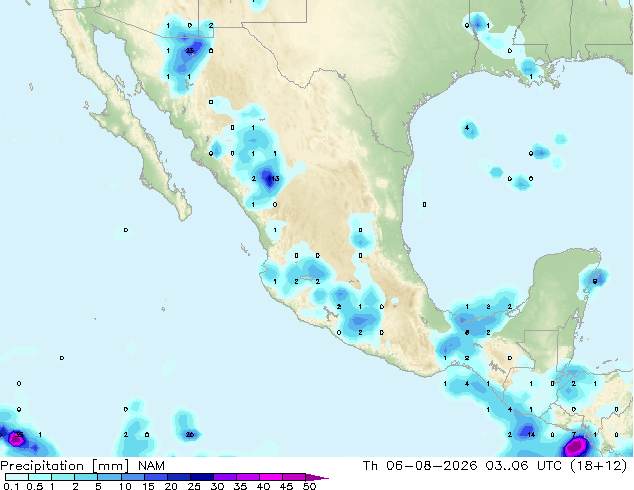Pick the 5–10 mm legend color box
Image resolution: width=634 pixels, height=490 pixels.
[x=109, y=477]
